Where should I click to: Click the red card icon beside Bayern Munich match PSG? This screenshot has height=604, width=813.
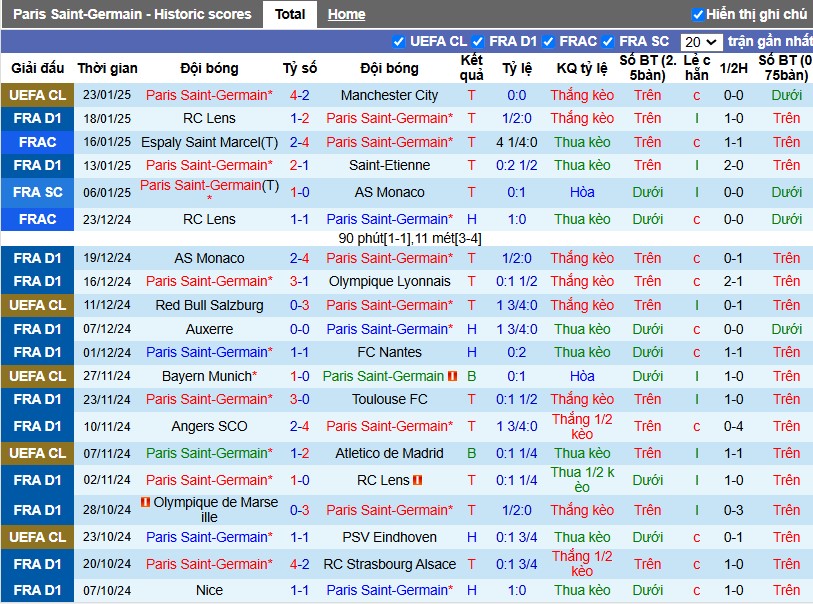click(x=452, y=376)
